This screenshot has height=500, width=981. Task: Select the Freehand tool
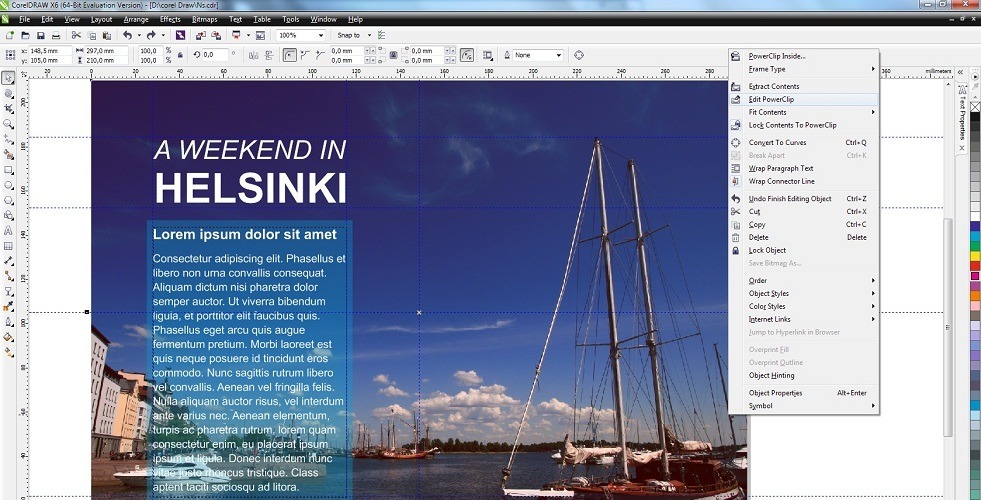[8, 139]
